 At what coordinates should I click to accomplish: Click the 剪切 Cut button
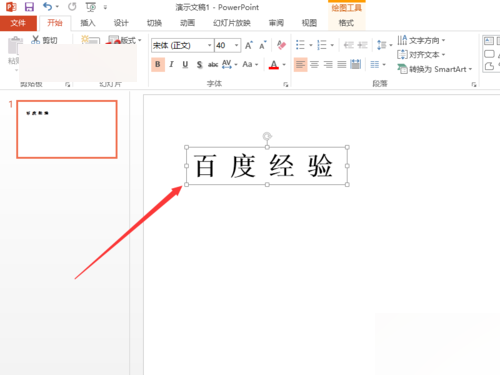point(45,40)
